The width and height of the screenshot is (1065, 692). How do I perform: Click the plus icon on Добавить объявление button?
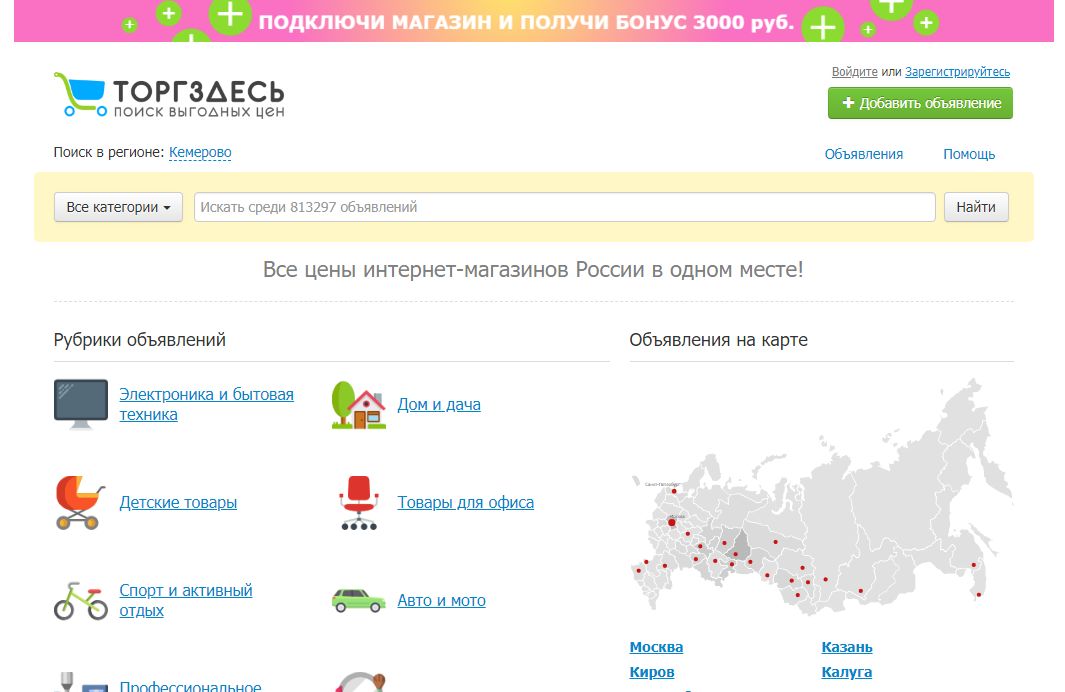click(x=848, y=103)
